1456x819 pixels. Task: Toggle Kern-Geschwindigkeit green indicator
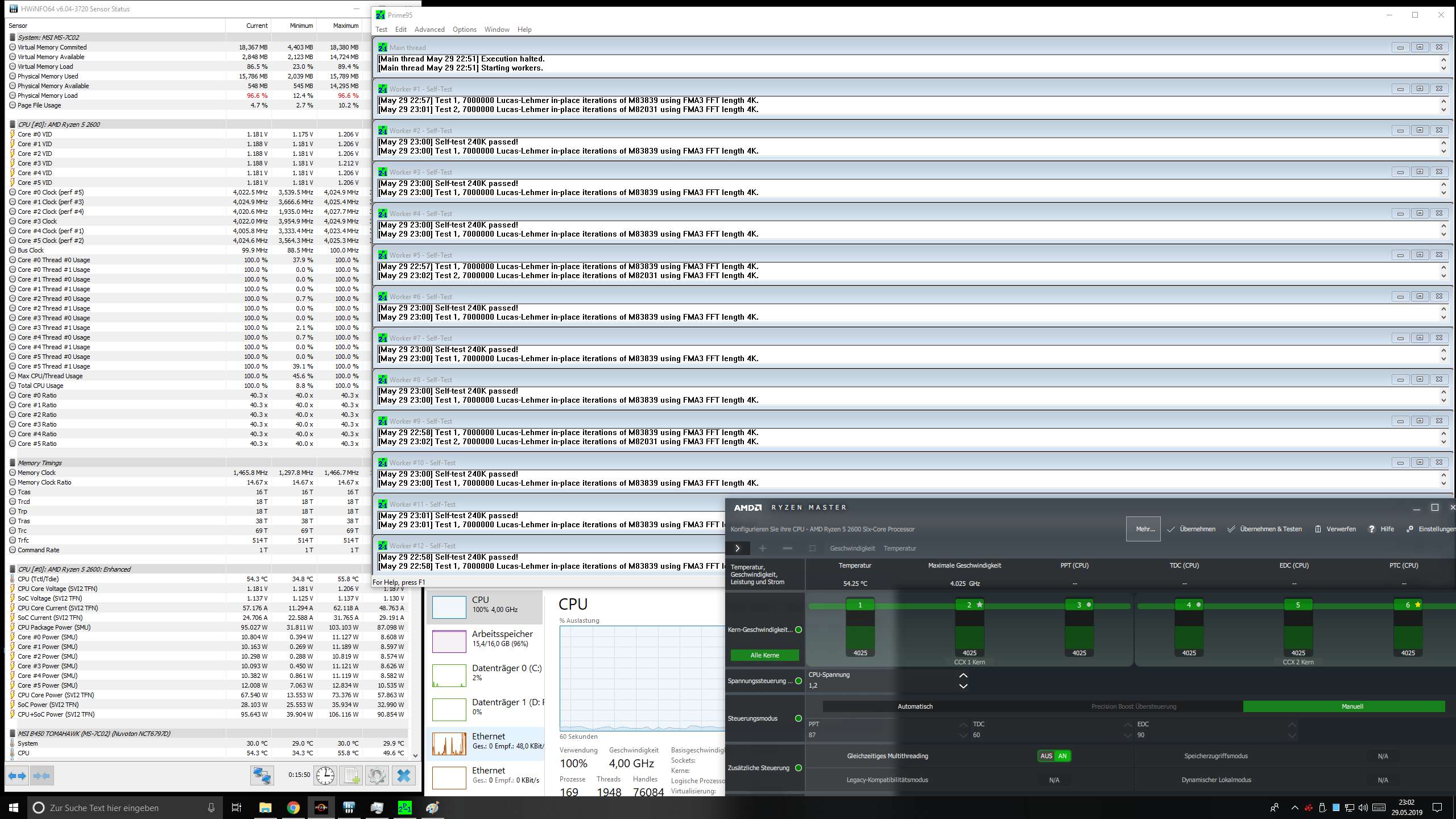click(x=799, y=630)
